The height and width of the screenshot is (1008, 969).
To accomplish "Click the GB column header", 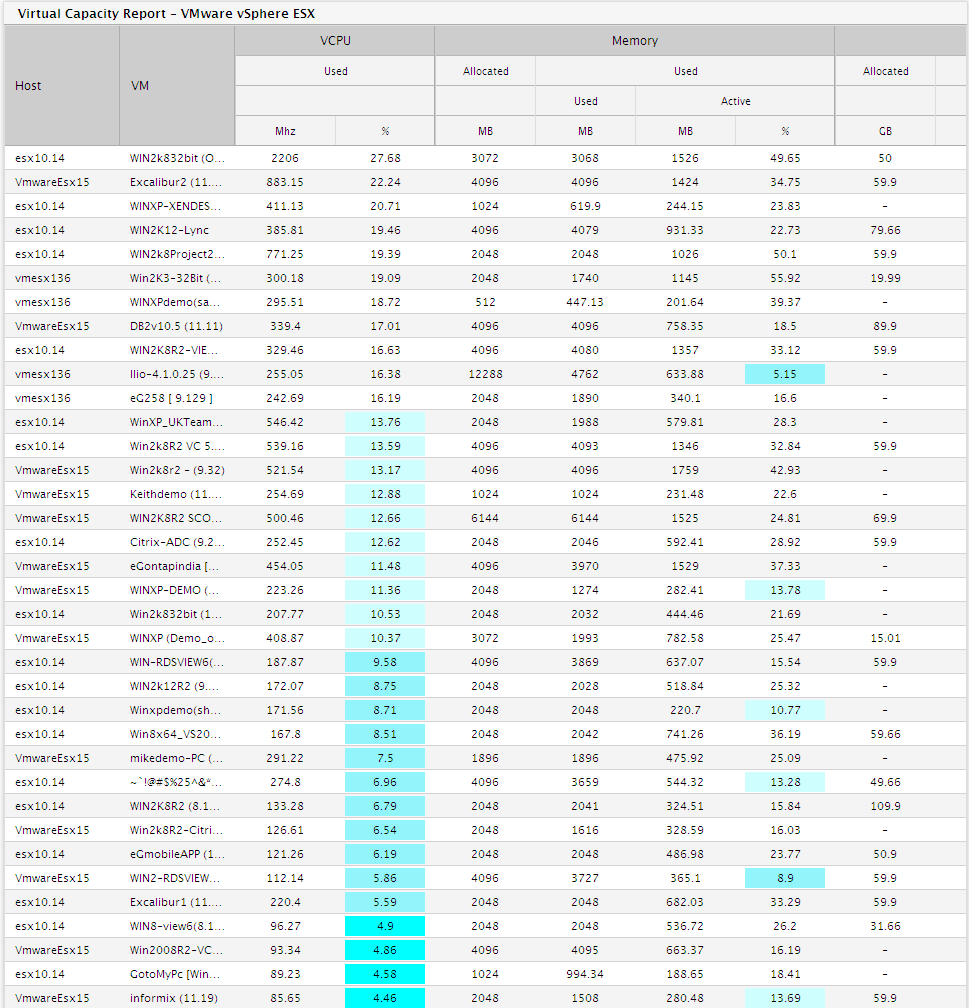I will click(885, 131).
